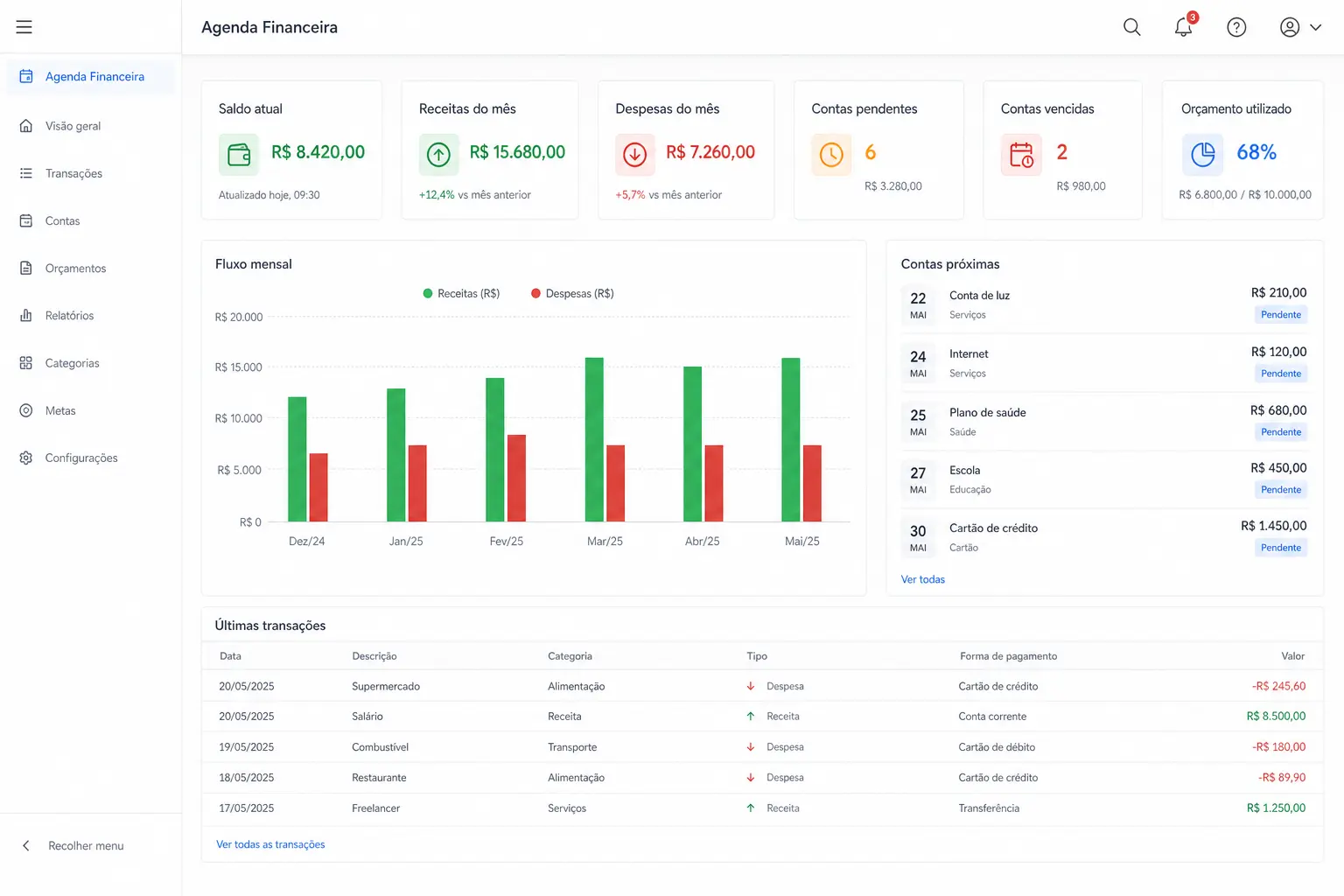Image resolution: width=1344 pixels, height=896 pixels.
Task: Click the help question mark icon
Action: 1236,27
